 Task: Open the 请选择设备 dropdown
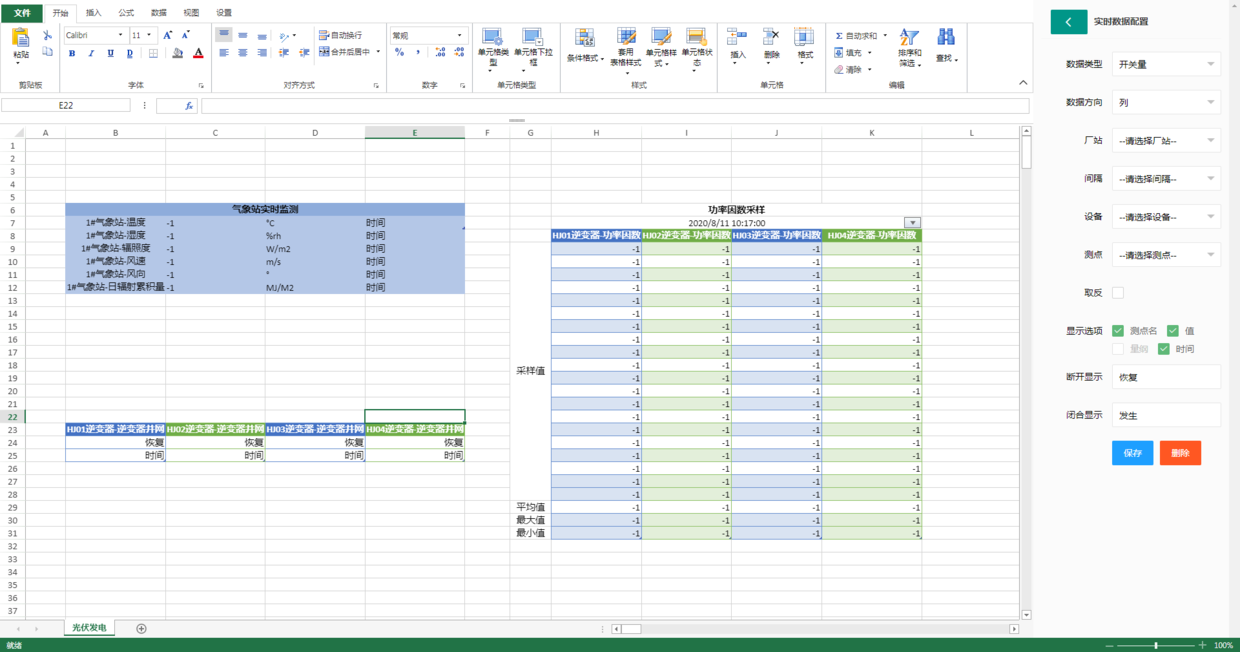click(1166, 217)
